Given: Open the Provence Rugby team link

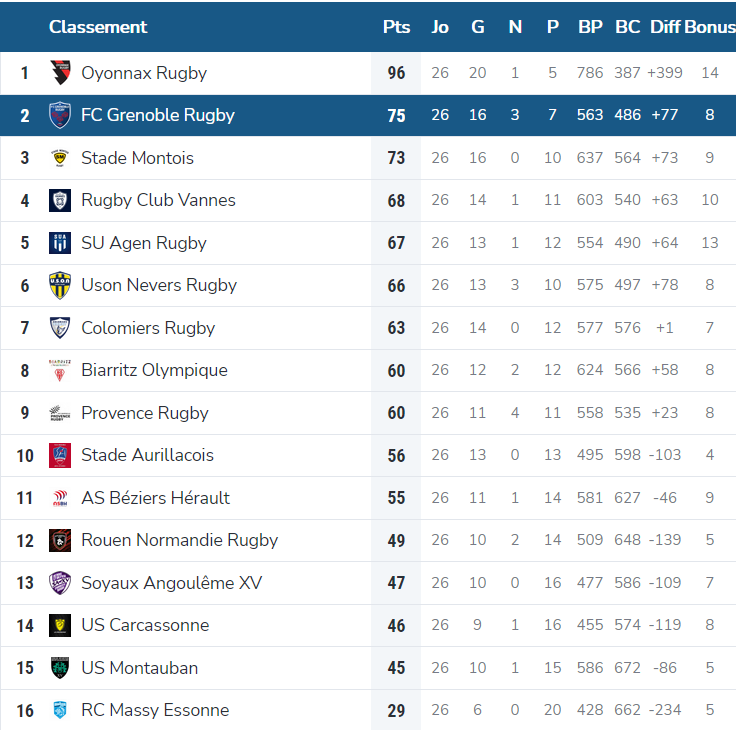Looking at the screenshot, I should click(145, 413).
